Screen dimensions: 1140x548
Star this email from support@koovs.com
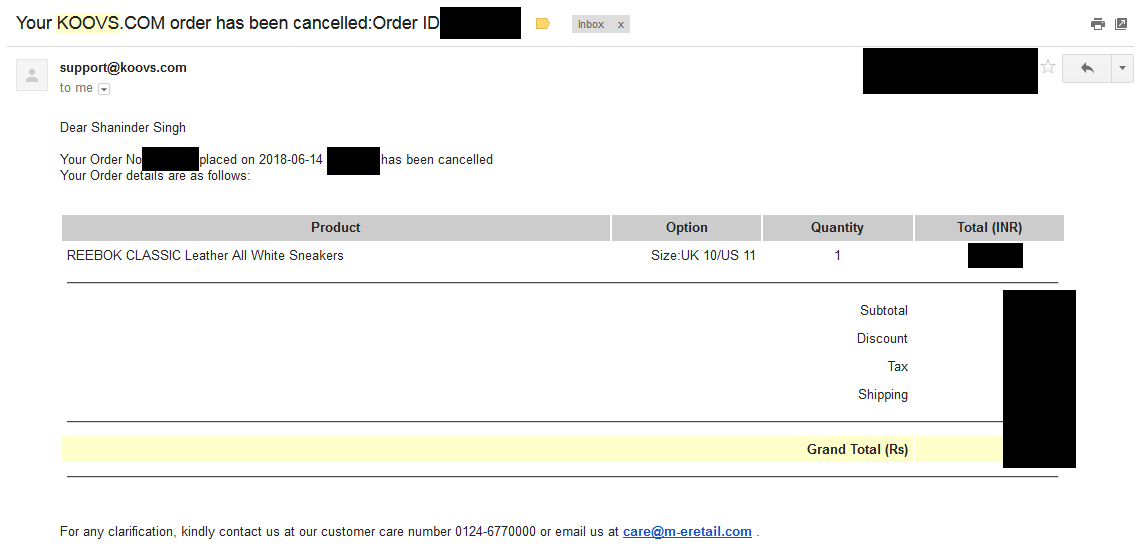click(1048, 67)
